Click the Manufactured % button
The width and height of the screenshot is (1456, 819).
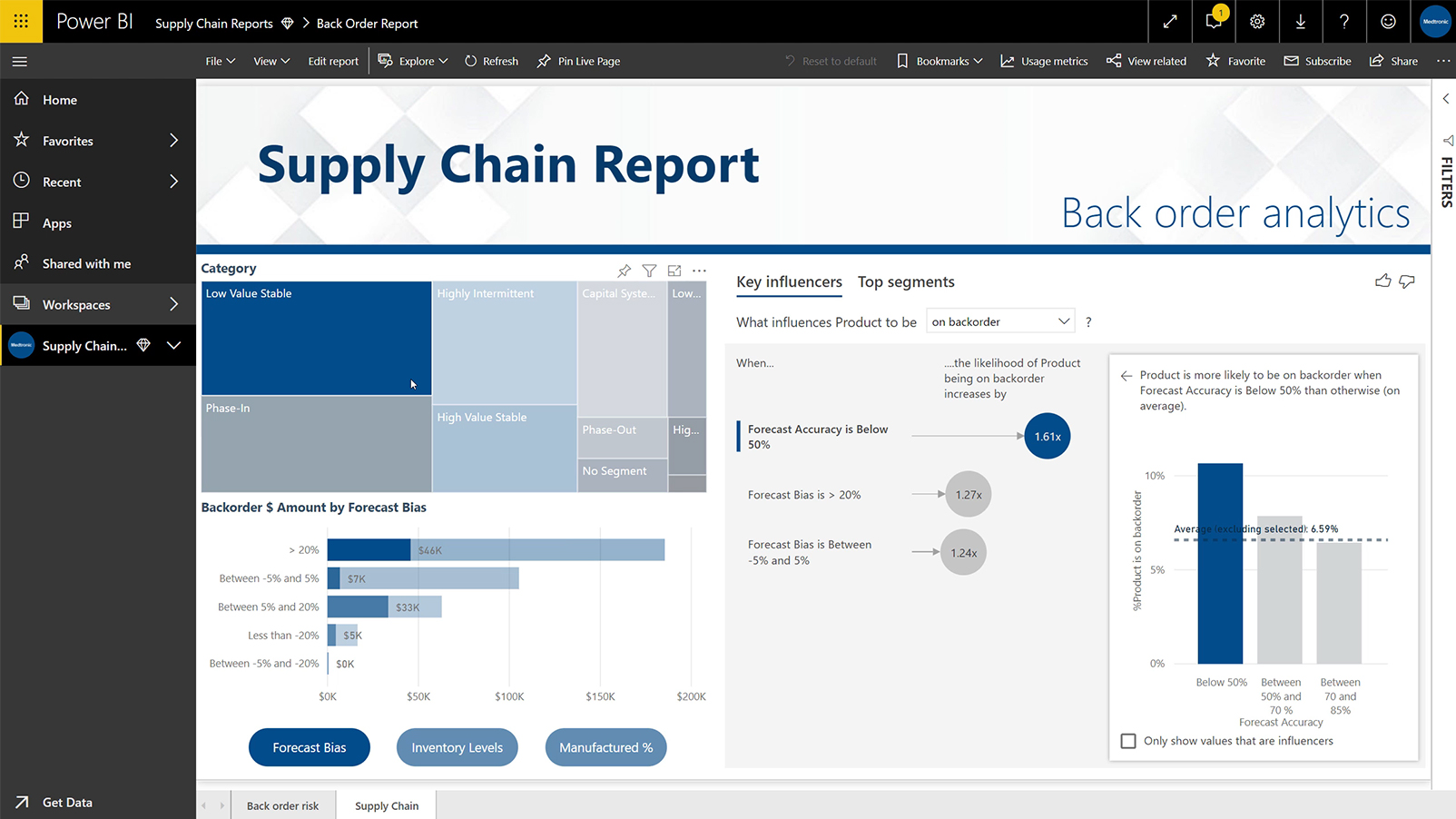(605, 747)
